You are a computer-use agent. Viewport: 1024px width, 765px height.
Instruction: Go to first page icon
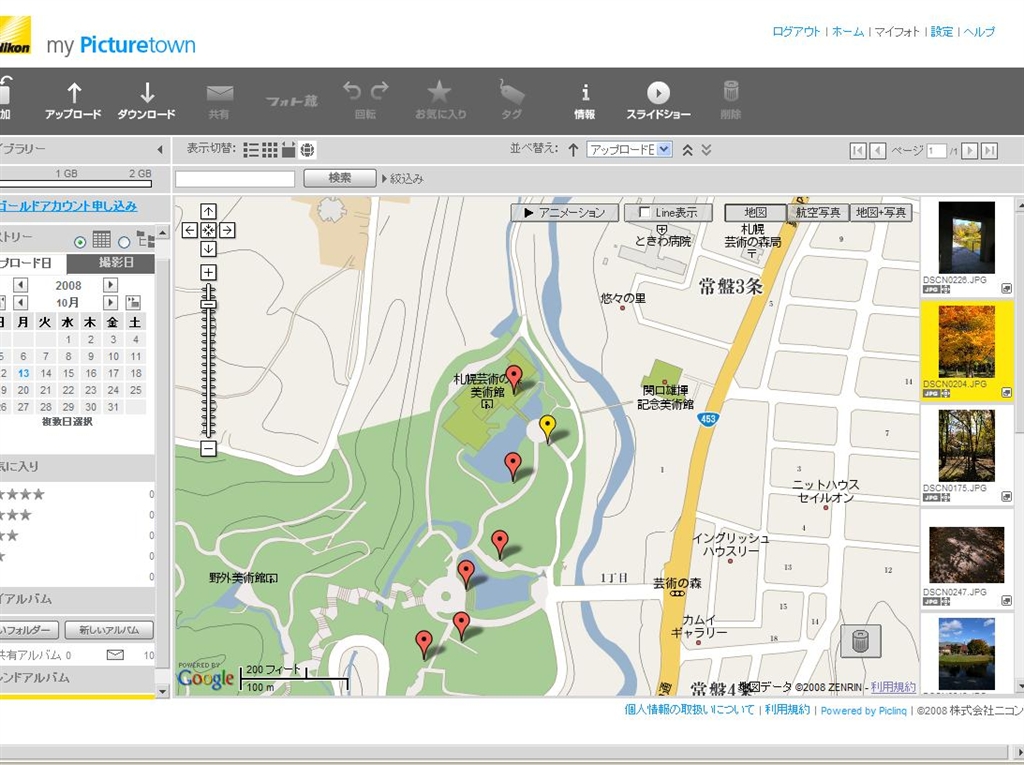point(858,151)
